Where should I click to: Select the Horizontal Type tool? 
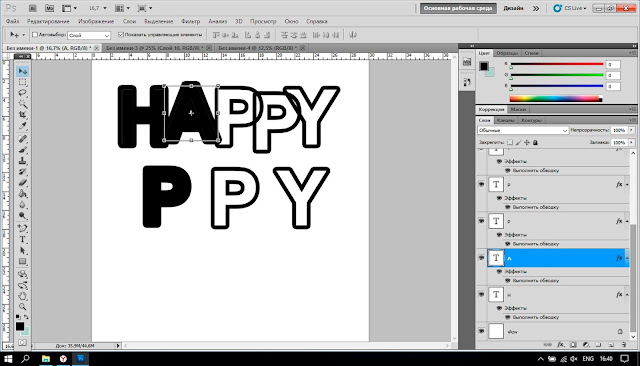pyautogui.click(x=22, y=240)
